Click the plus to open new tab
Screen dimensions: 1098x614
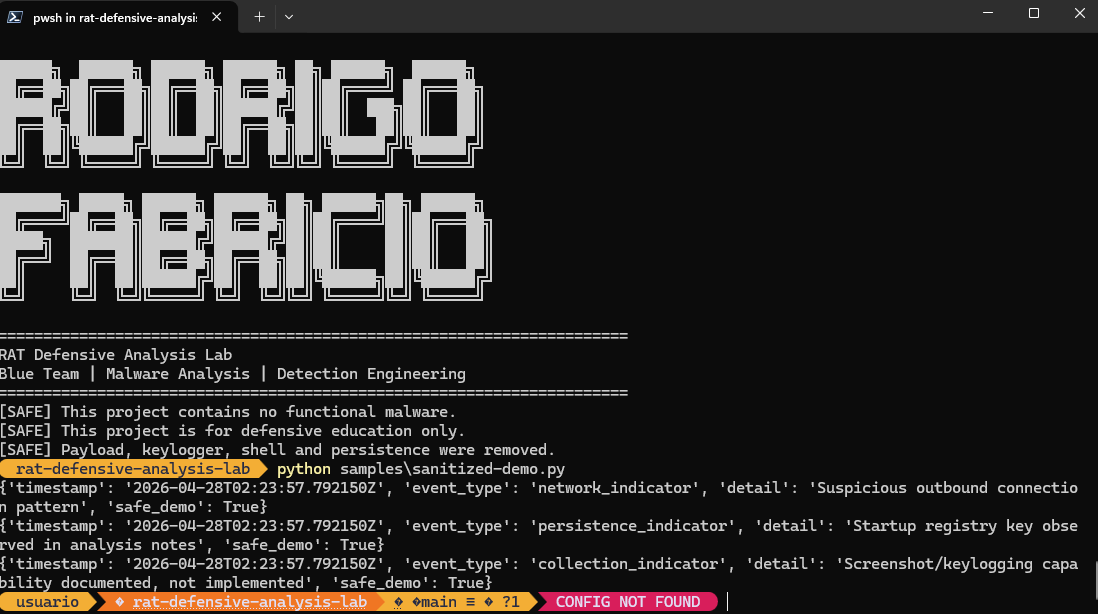coord(258,16)
